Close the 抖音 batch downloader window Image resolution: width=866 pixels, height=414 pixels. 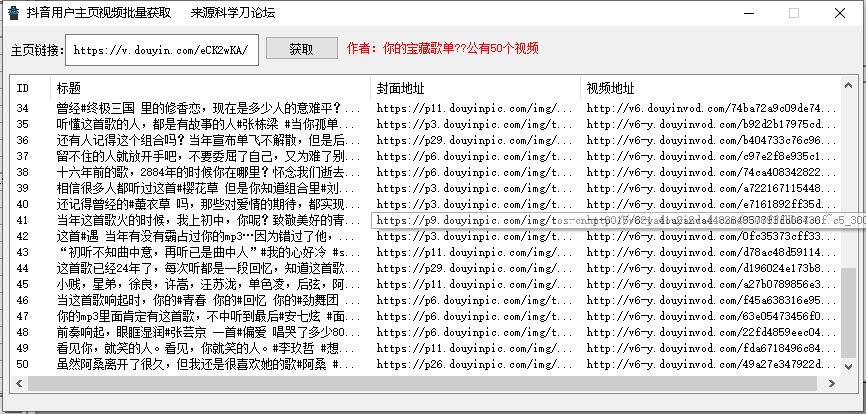(x=839, y=13)
